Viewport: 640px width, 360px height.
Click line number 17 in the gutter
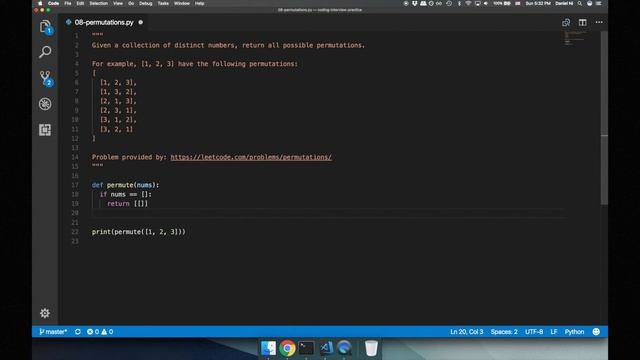click(x=75, y=185)
